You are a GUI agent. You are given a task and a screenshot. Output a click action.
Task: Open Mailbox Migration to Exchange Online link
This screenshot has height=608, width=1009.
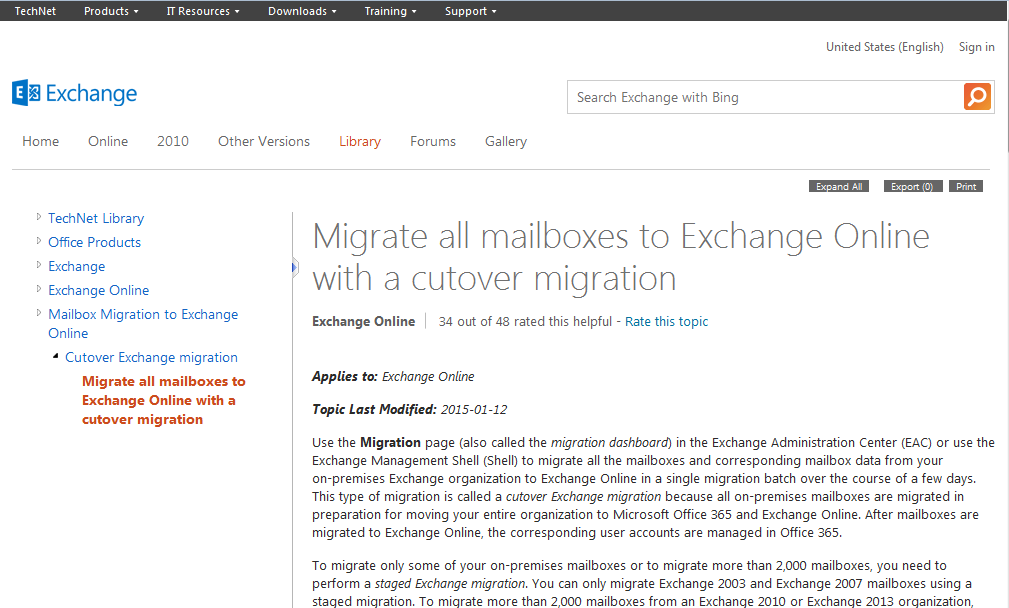click(143, 324)
